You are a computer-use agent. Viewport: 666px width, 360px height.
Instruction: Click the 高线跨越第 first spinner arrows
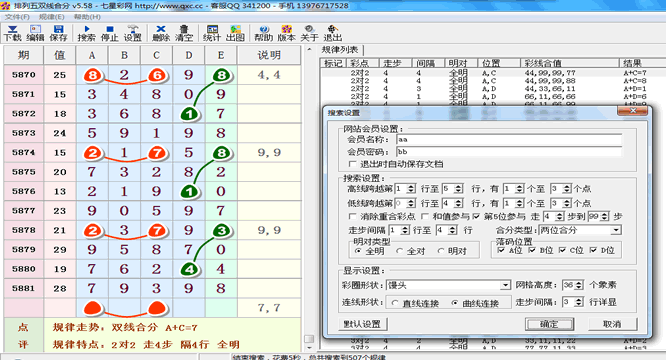pos(411,188)
